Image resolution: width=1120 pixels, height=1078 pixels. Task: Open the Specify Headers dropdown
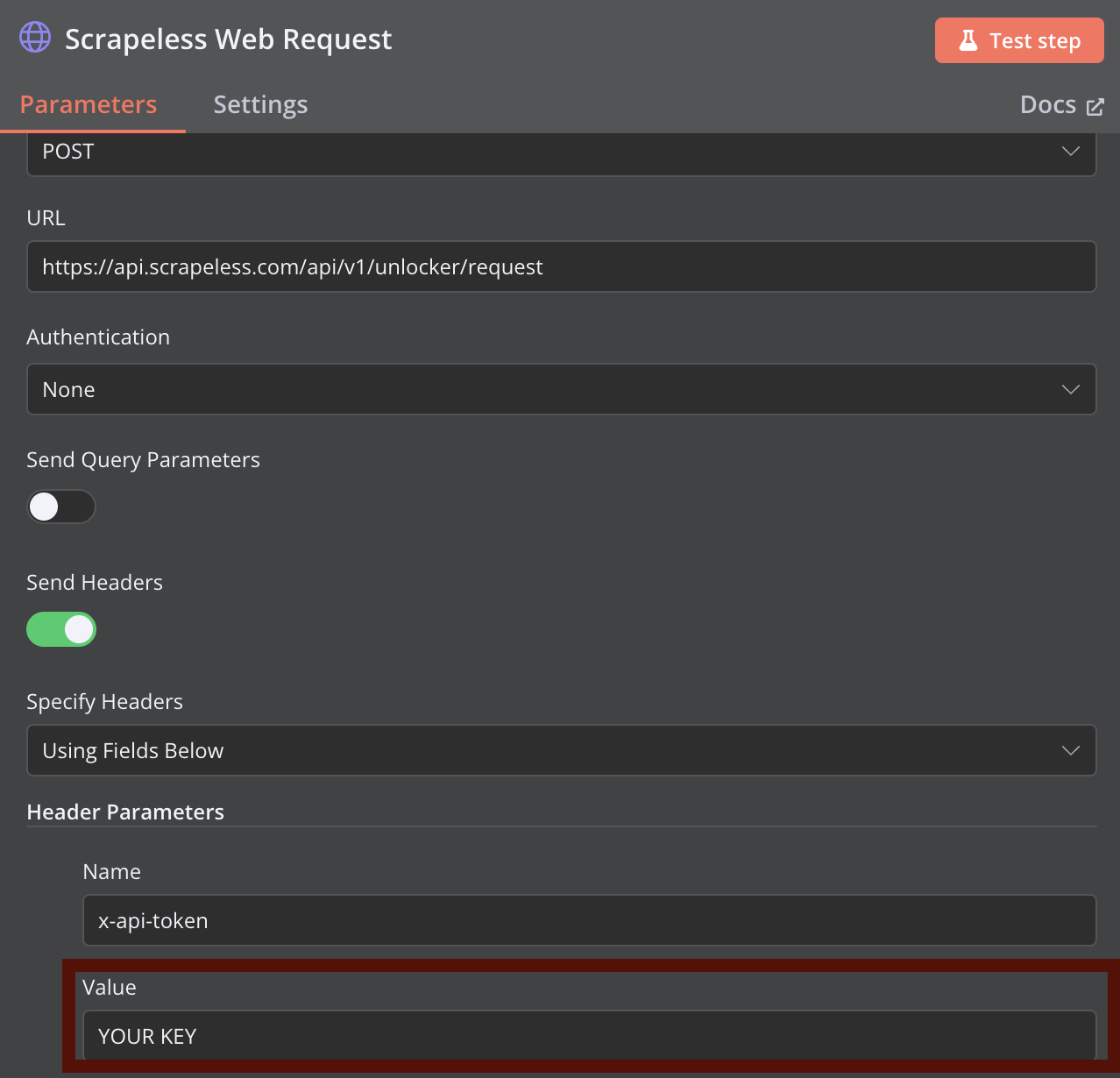coord(562,750)
